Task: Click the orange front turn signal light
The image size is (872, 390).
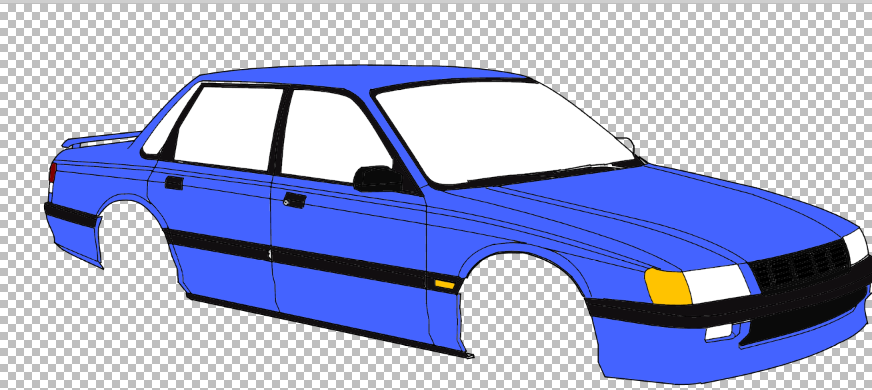Action: tap(668, 286)
